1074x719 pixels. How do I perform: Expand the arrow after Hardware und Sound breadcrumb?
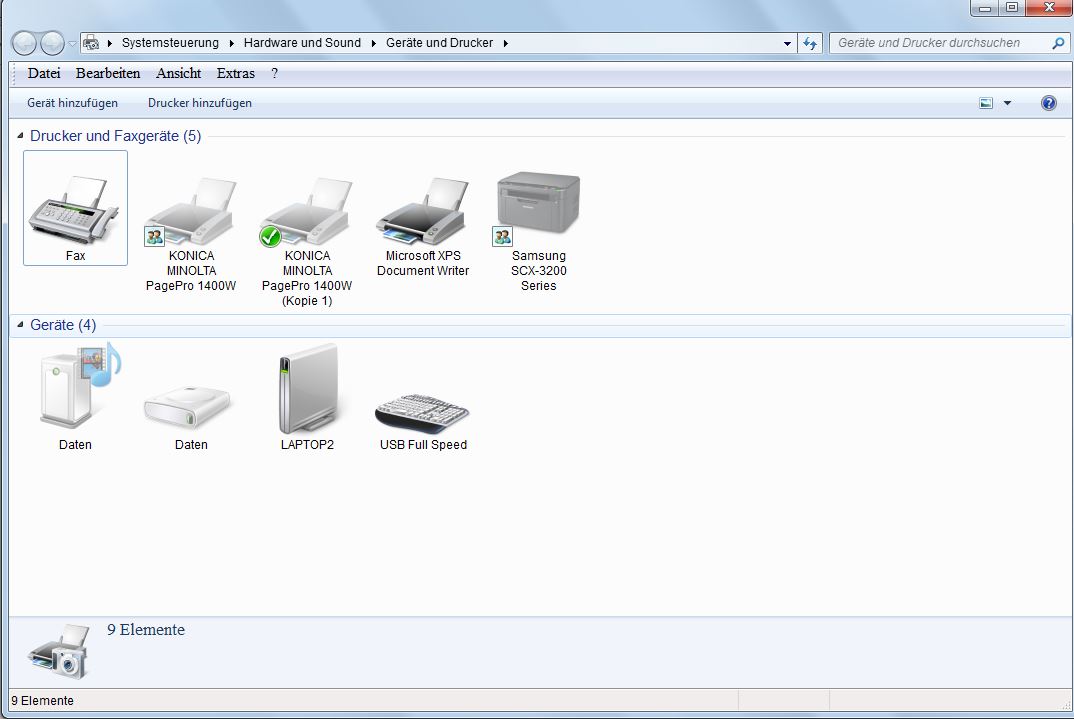[x=373, y=43]
